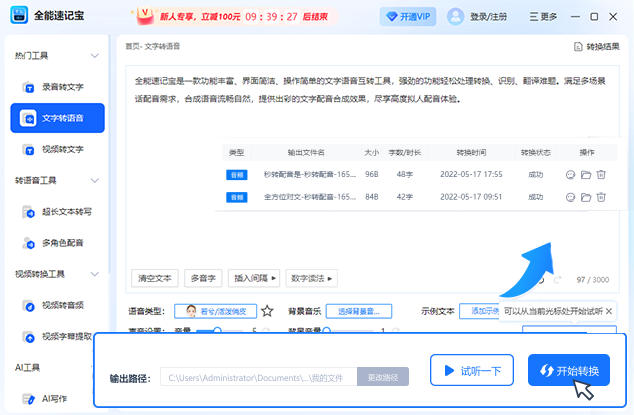This screenshot has width=634, height=415.
Task: Click file name 秒转配音是-秒转配音-165...
Action: 310,174
